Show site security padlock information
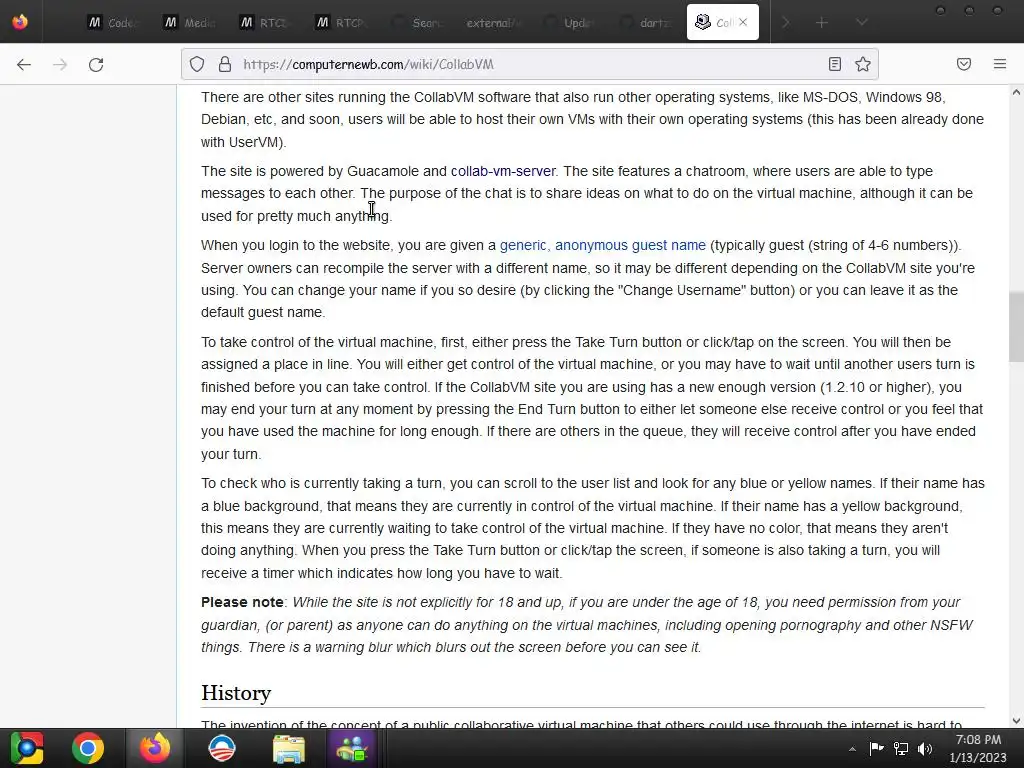 [x=225, y=64]
